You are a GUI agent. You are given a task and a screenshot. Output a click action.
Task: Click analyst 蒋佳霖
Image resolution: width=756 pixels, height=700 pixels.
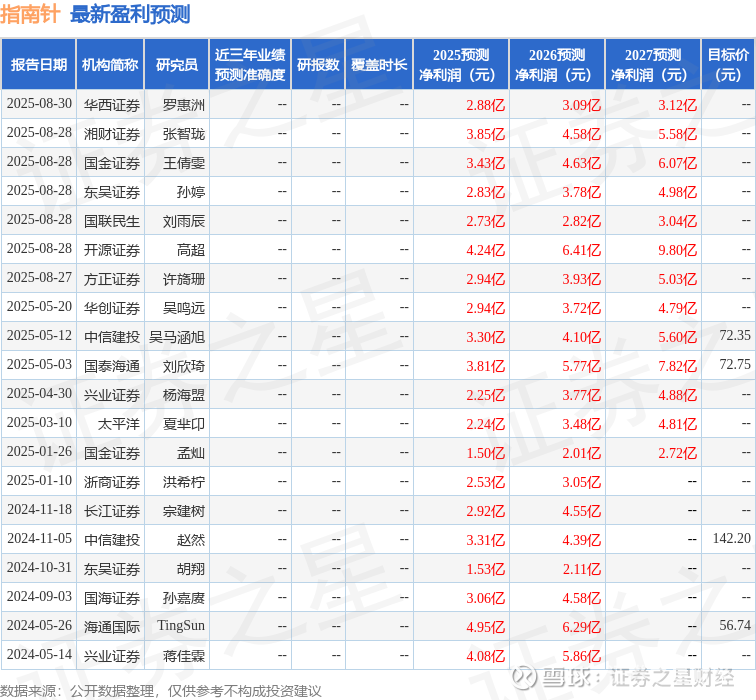(184, 656)
